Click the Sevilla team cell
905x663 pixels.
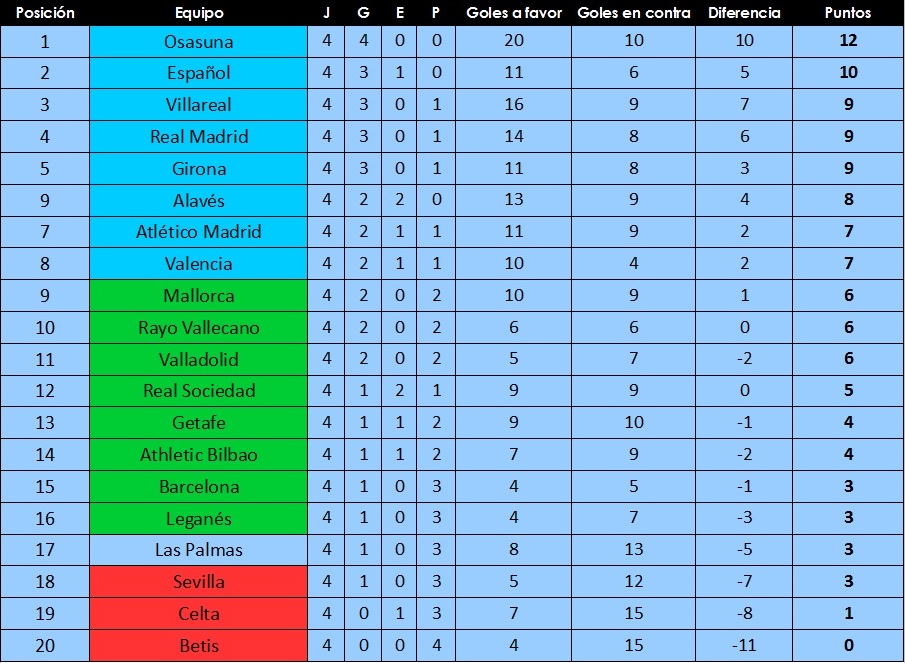click(199, 582)
